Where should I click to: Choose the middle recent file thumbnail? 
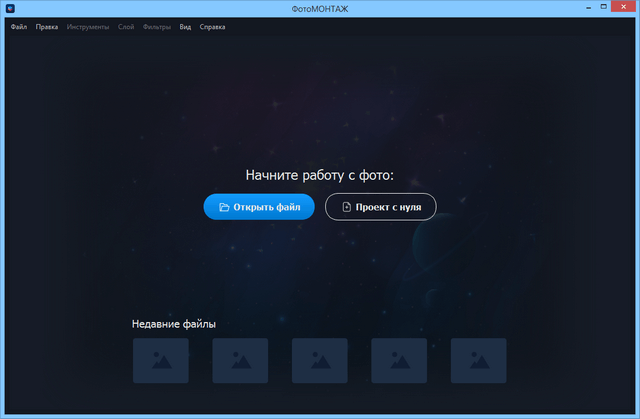coord(320,360)
